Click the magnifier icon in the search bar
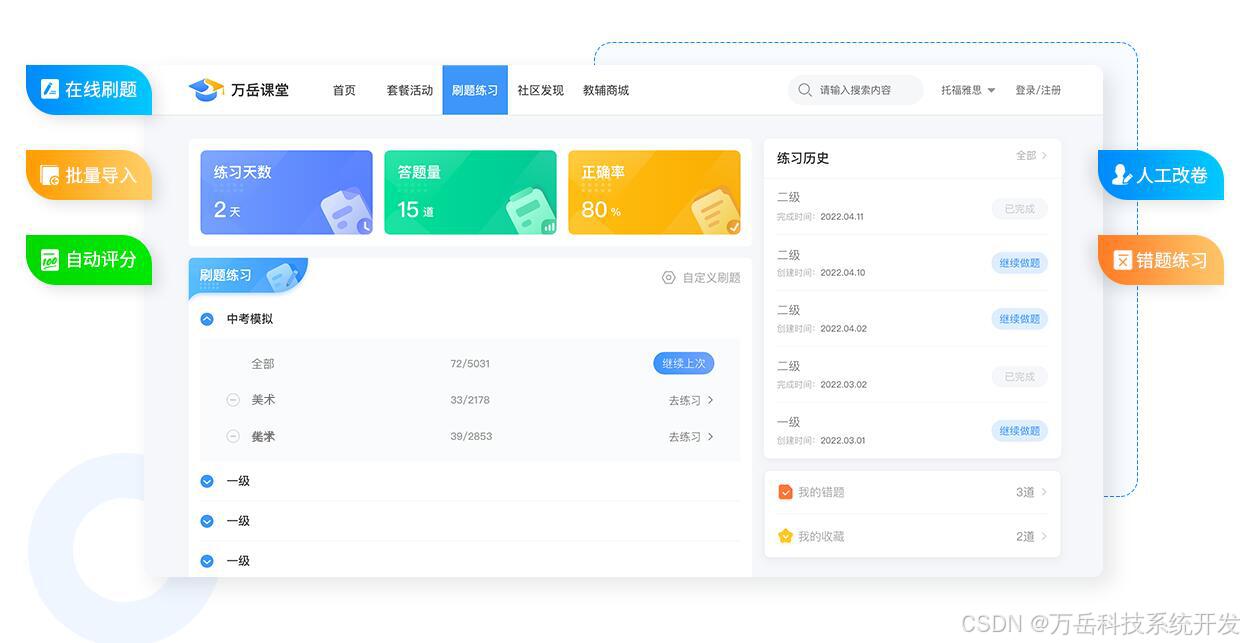 [x=804, y=90]
